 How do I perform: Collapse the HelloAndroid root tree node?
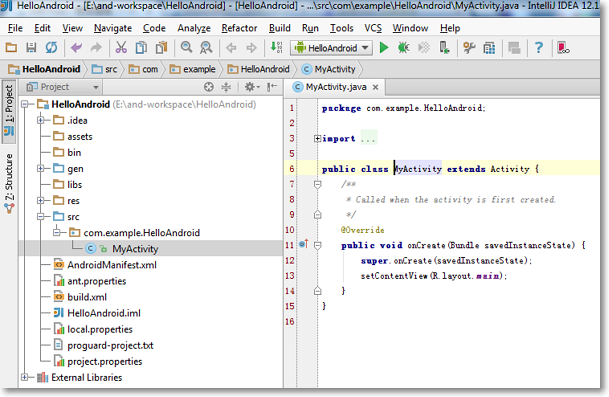pos(25,104)
